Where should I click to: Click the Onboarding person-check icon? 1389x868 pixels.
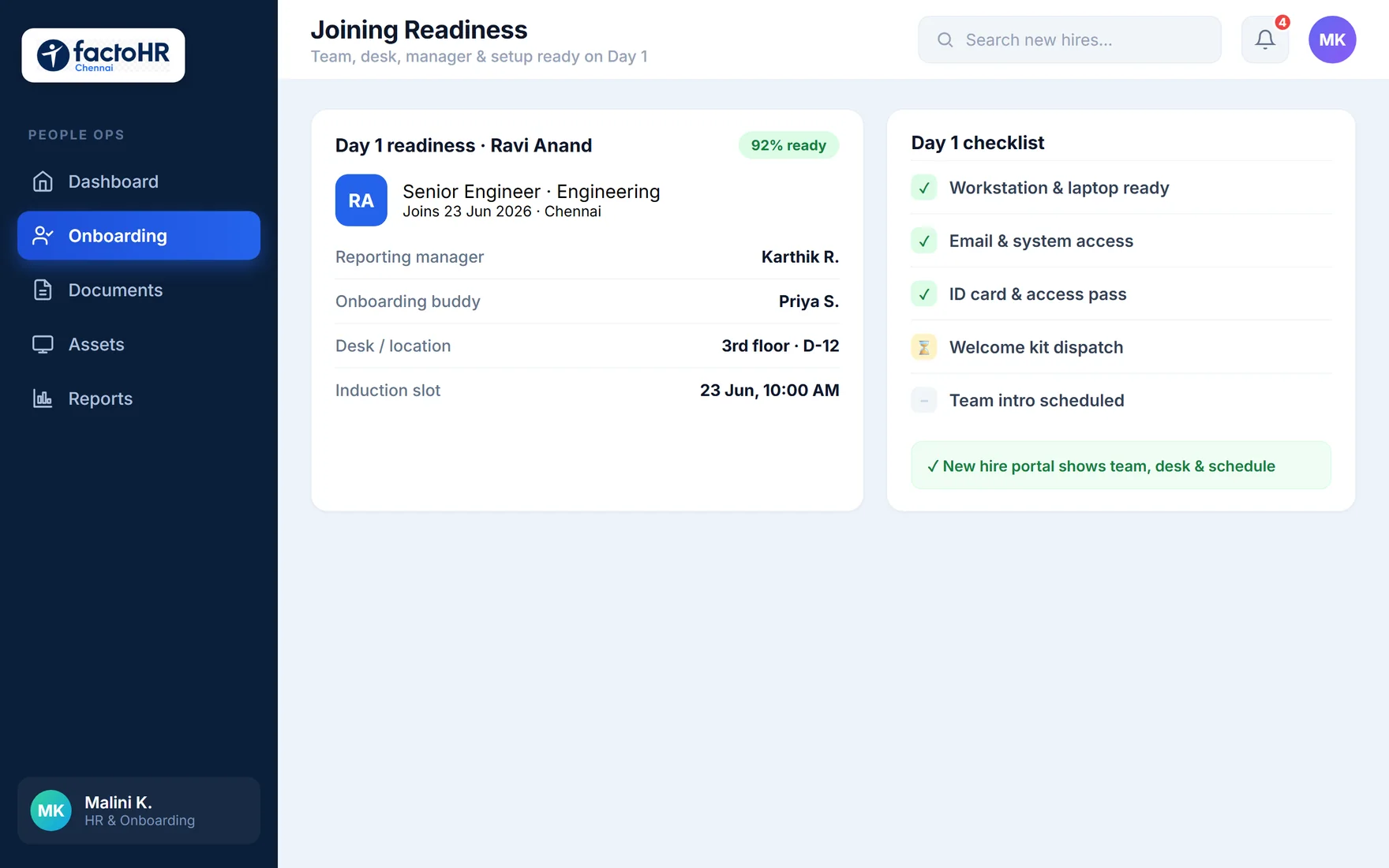coord(43,235)
